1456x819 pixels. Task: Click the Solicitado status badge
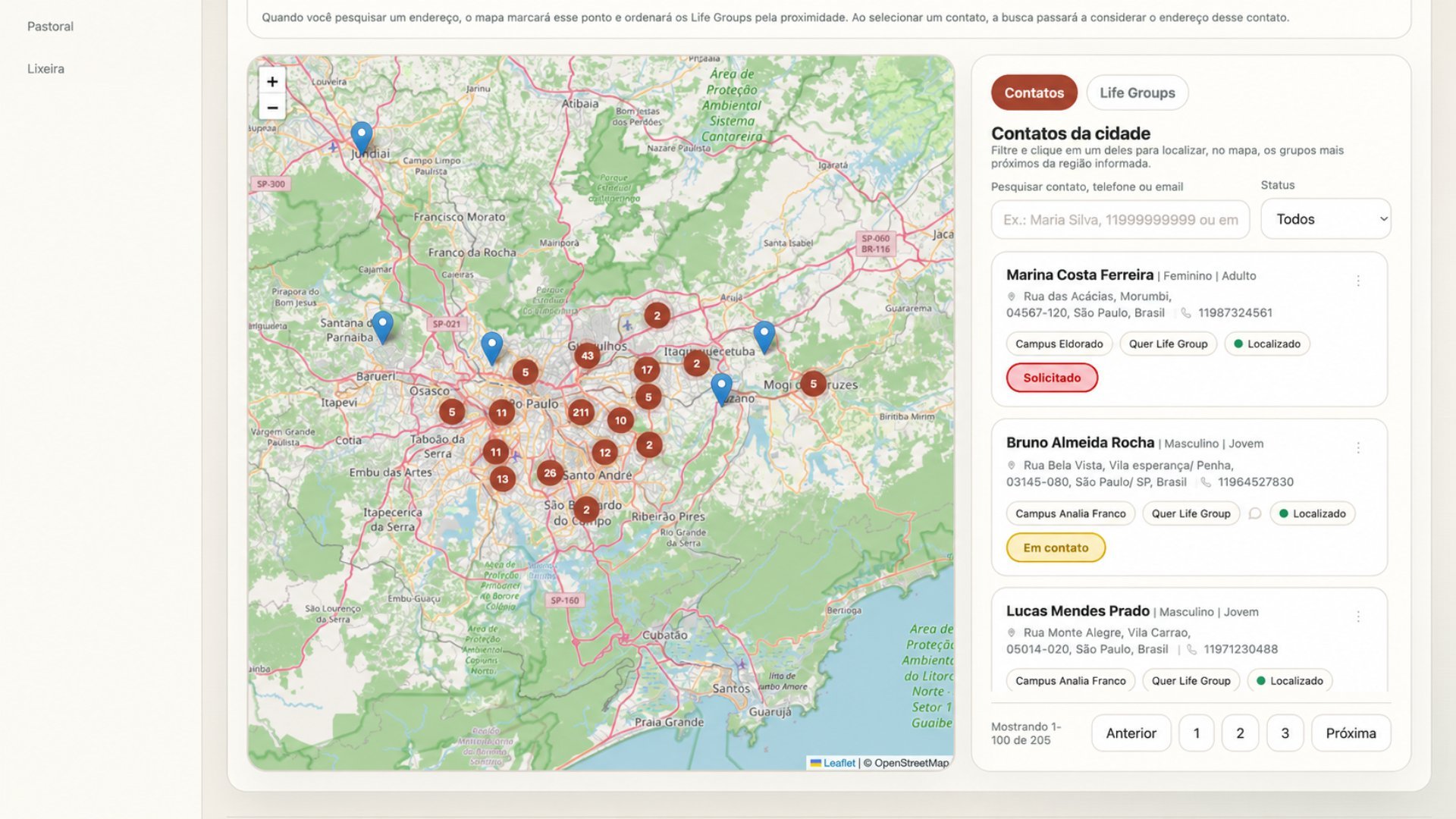pyautogui.click(x=1052, y=378)
